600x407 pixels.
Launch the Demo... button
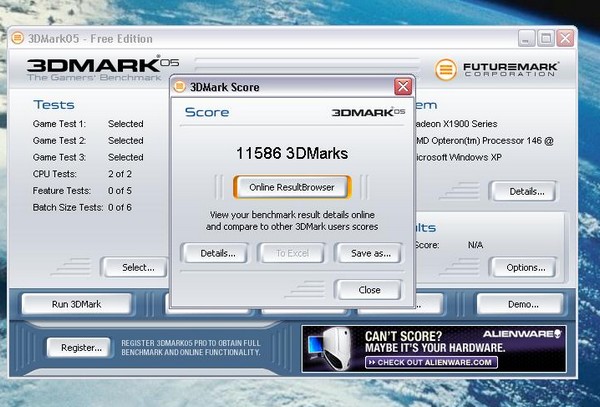coord(522,304)
